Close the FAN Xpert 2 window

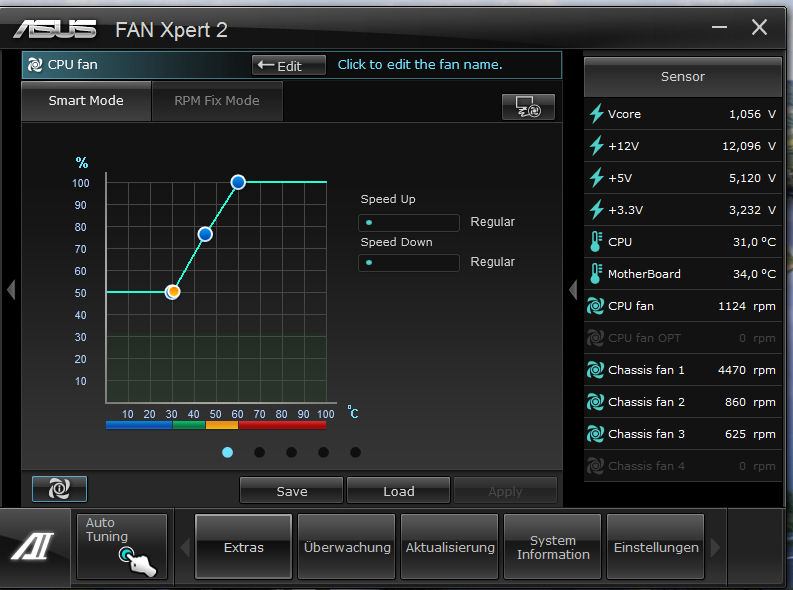pos(759,27)
